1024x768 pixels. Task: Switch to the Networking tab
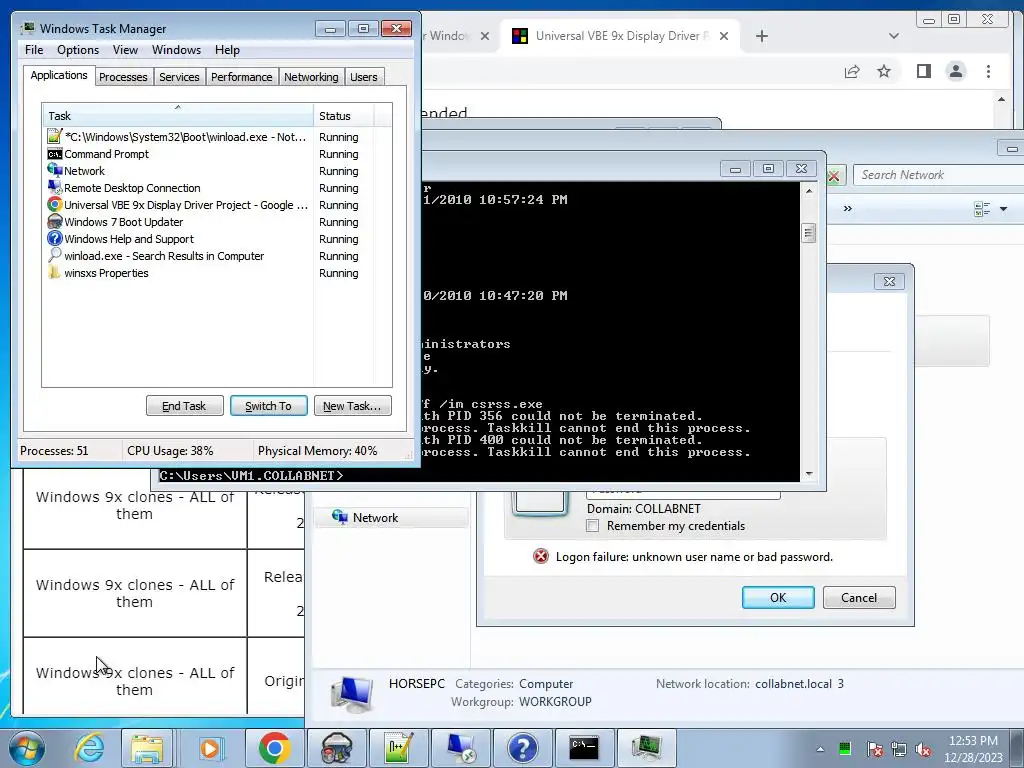pos(311,77)
